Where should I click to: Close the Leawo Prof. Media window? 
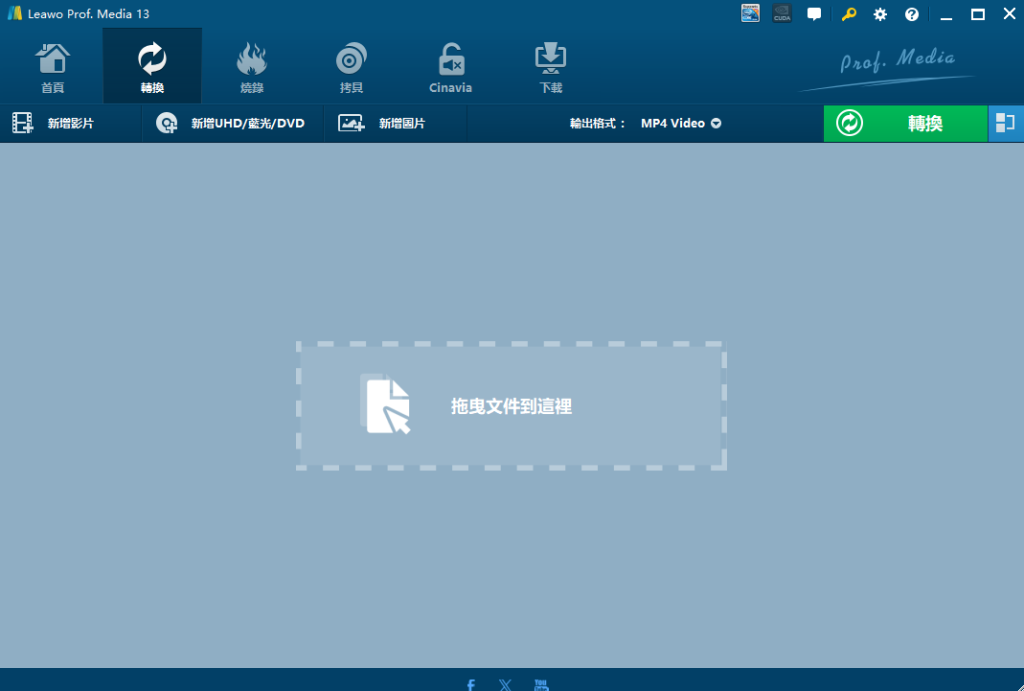coord(1009,14)
